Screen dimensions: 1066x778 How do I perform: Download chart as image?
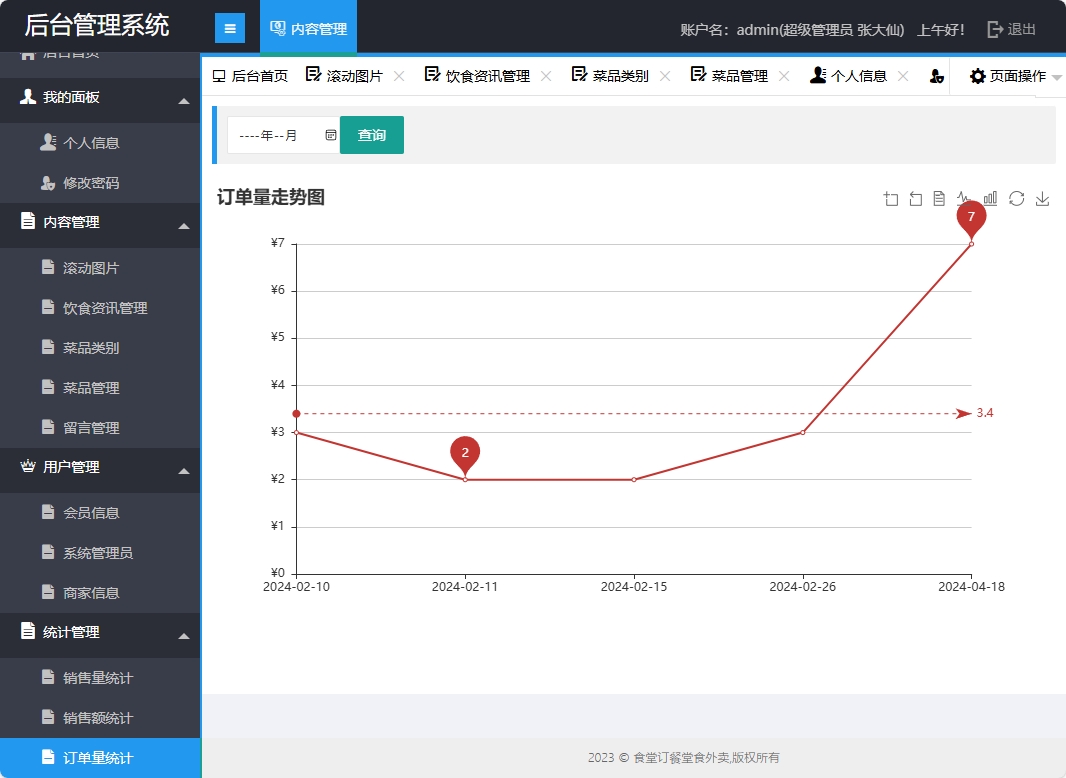tap(1042, 199)
